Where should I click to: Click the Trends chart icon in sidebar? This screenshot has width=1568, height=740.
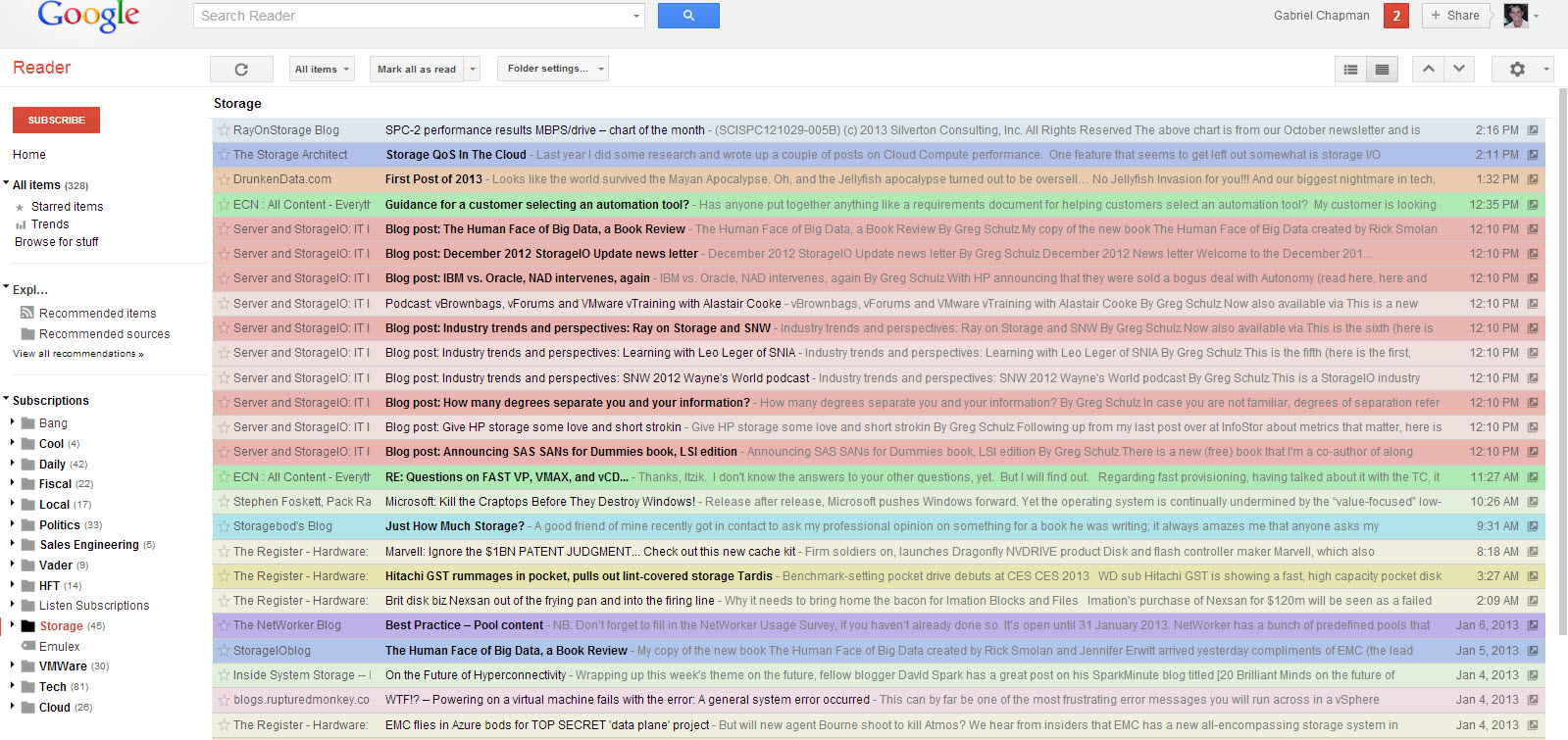coord(21,224)
